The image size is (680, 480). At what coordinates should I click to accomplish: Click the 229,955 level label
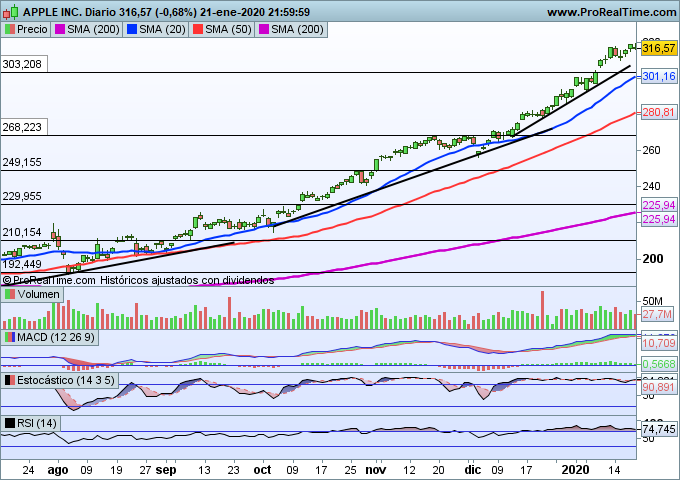coord(22,196)
